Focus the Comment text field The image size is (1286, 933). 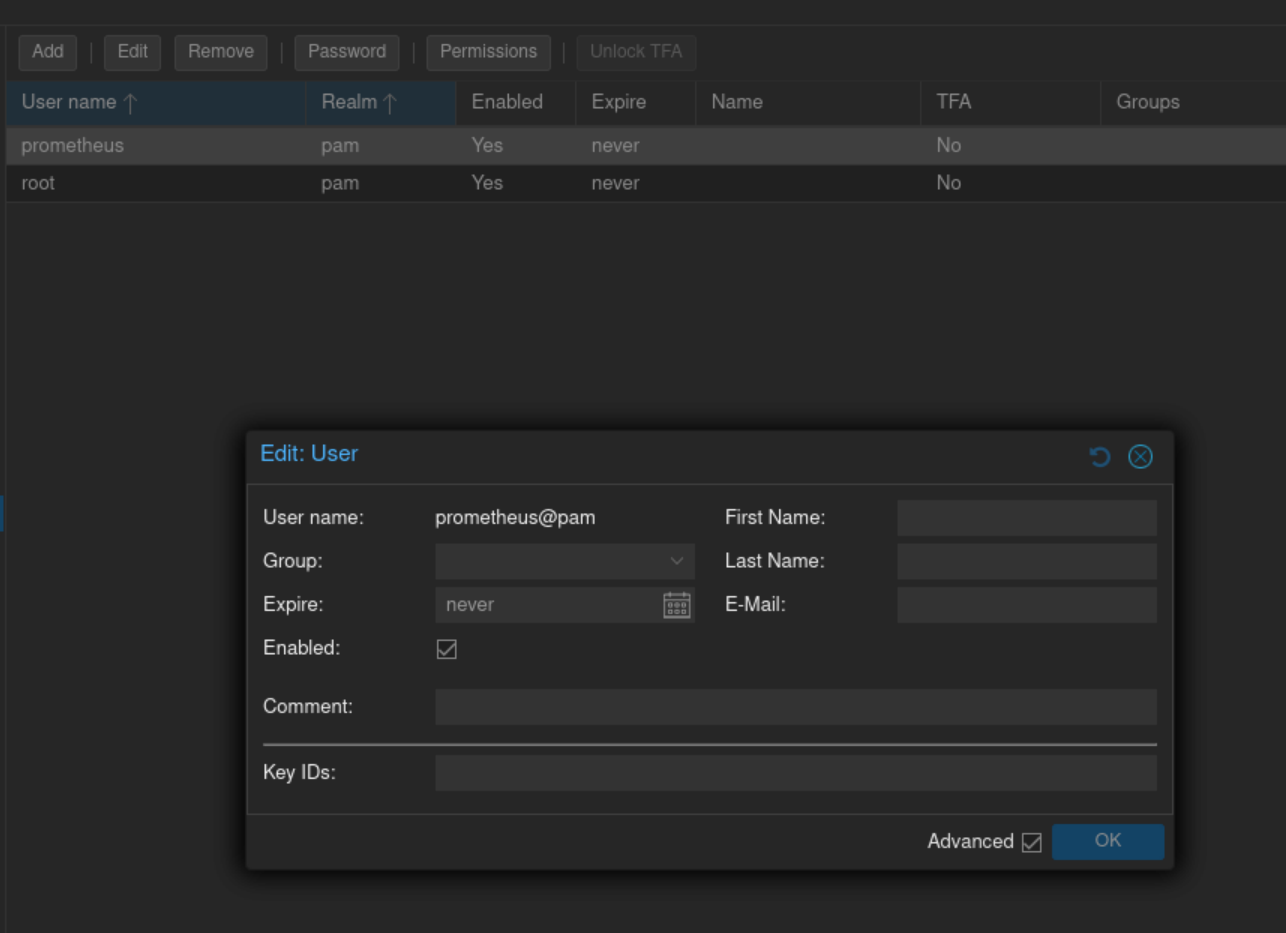[795, 706]
